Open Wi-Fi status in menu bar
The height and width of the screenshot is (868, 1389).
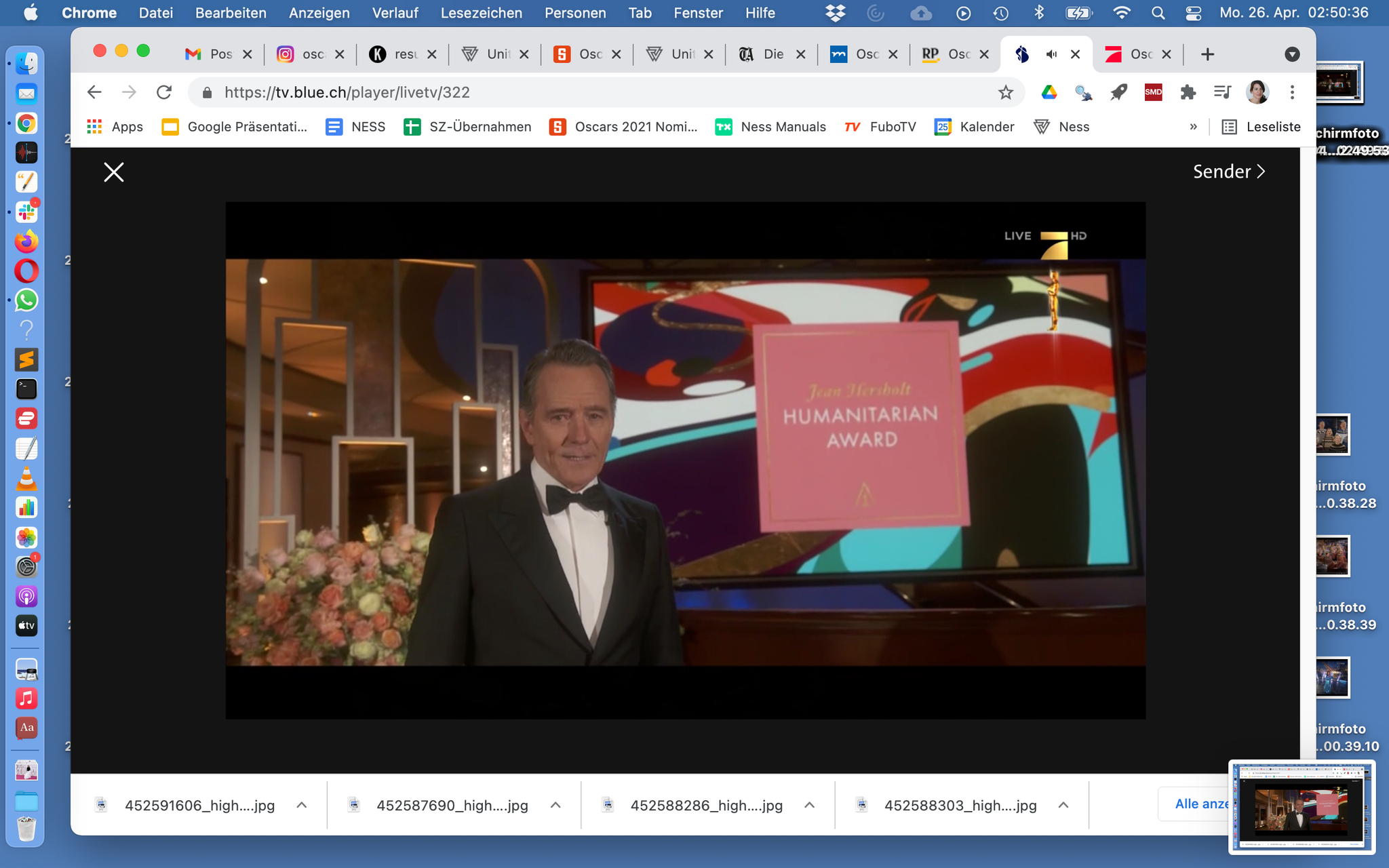point(1122,13)
